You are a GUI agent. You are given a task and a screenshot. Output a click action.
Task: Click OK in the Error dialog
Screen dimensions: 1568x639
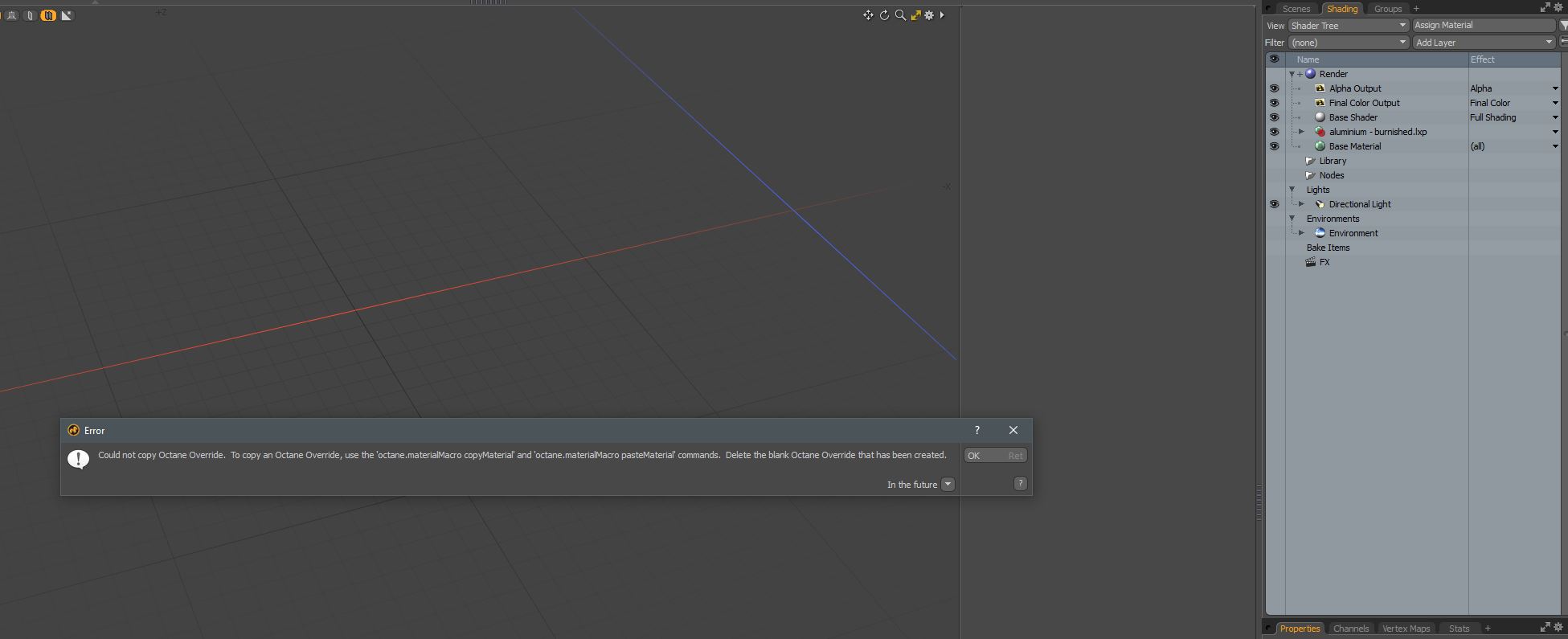point(996,456)
